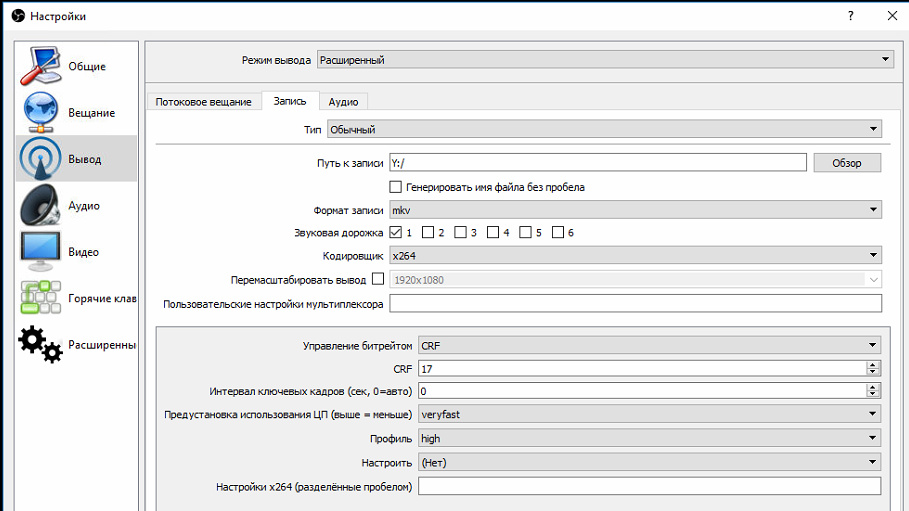
Task: Open the Режим вывода dropdown
Action: coord(605,59)
